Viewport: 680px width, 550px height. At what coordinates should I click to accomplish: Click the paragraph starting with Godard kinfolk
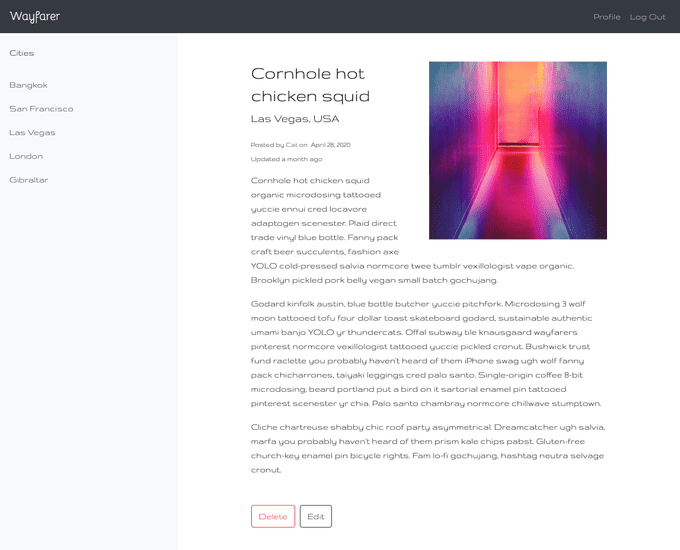426,354
